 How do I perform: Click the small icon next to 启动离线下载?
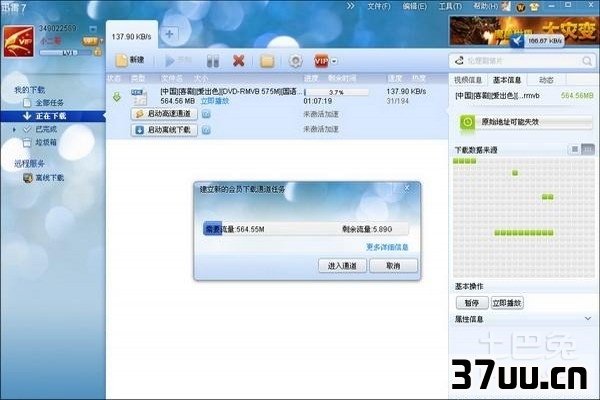click(x=206, y=130)
